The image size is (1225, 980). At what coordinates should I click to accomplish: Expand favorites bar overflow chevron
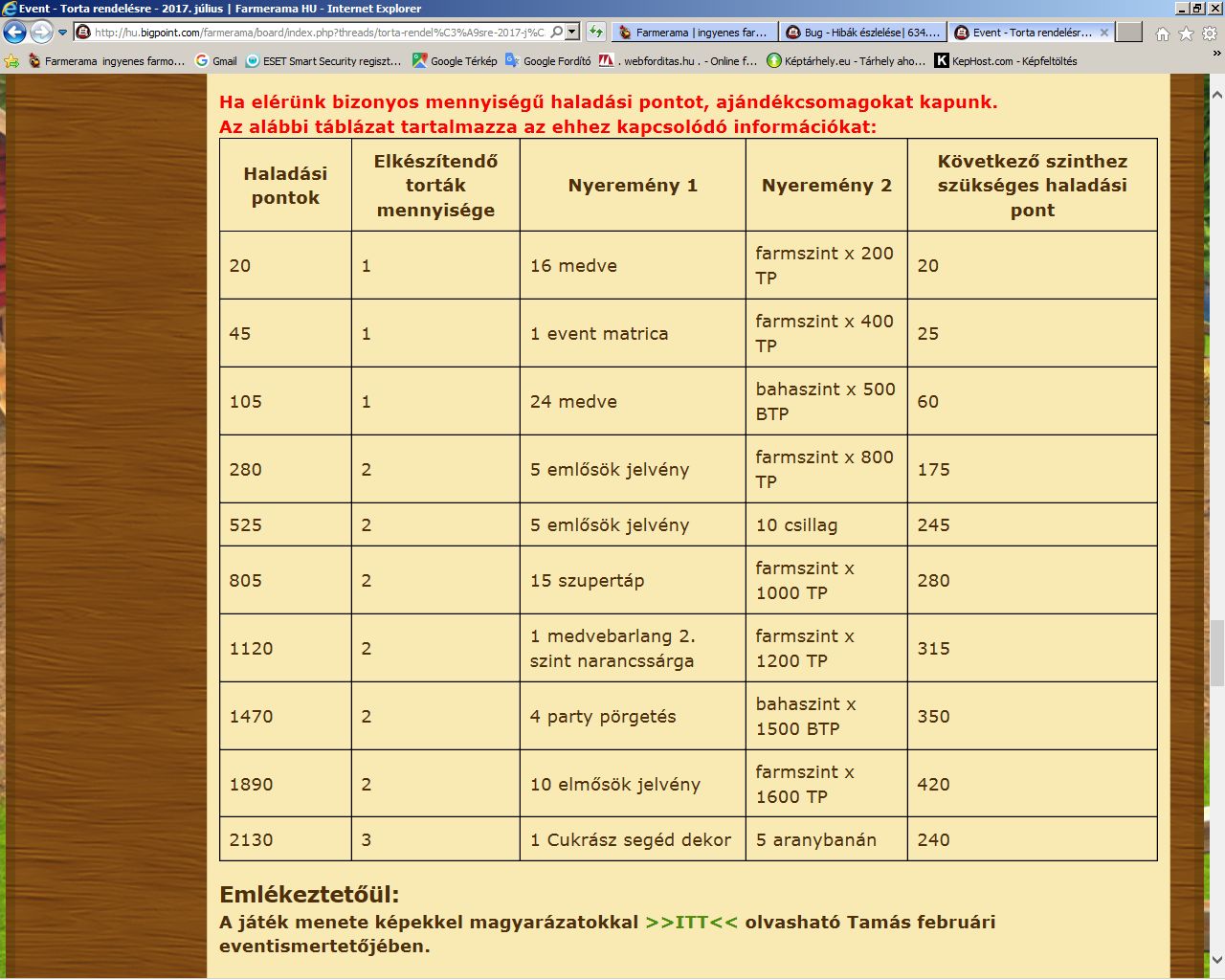pos(1216,54)
